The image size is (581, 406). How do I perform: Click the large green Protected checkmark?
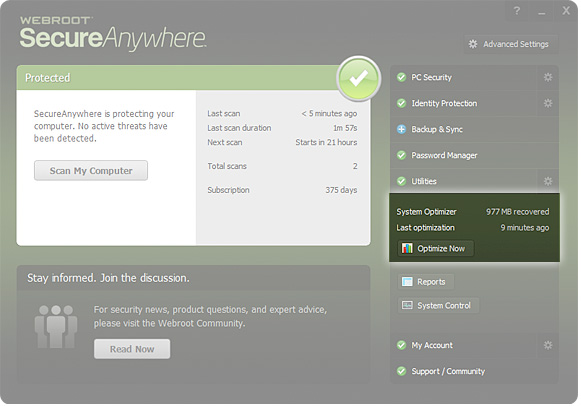tap(359, 78)
